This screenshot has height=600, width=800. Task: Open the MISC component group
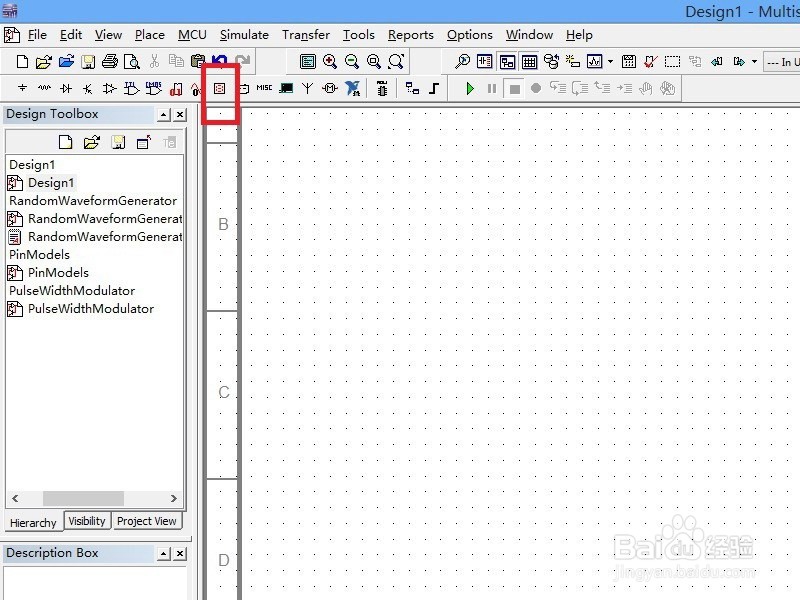tap(264, 88)
